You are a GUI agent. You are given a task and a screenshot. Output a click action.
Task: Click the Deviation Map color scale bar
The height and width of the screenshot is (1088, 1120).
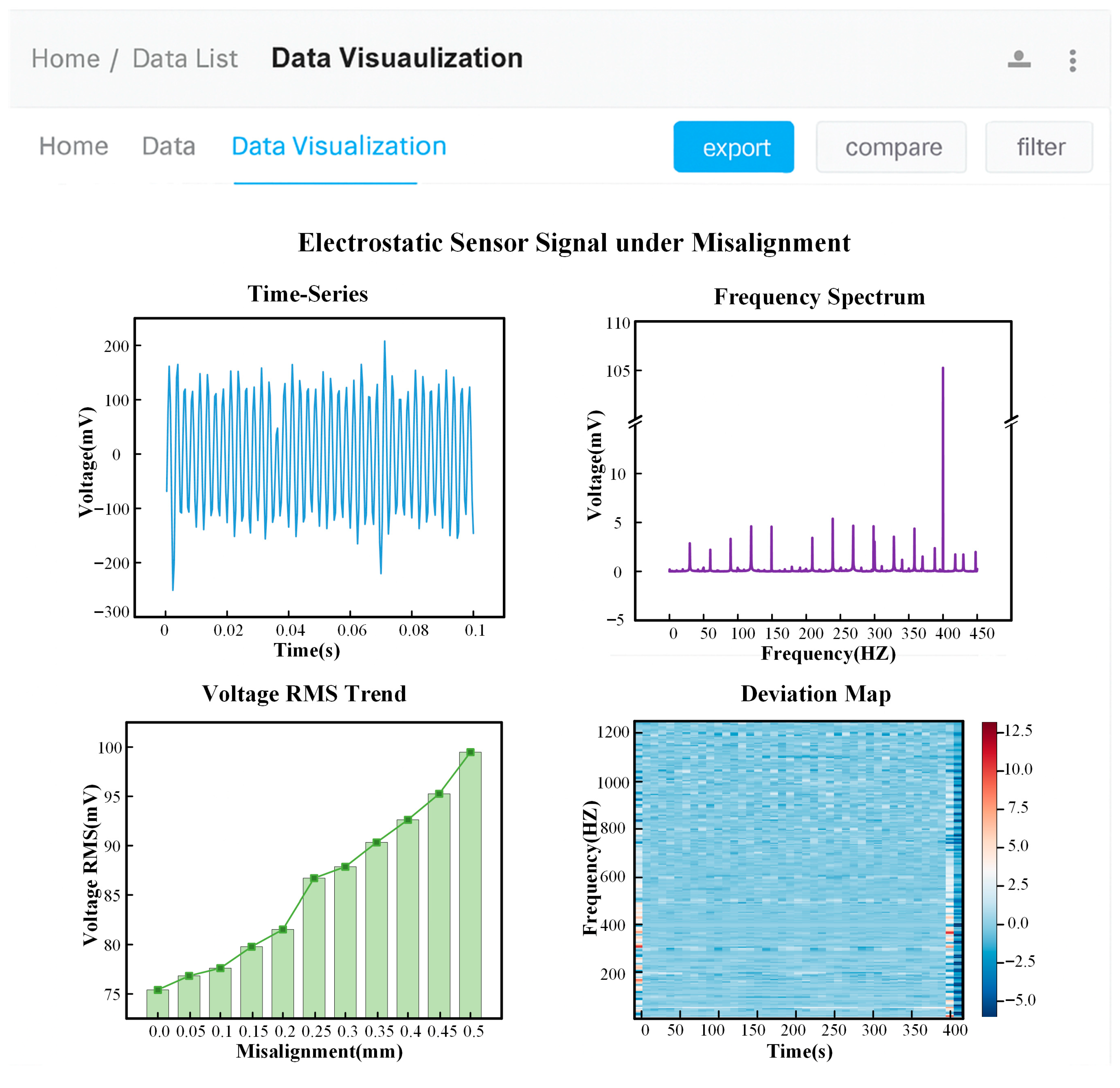coord(989,870)
